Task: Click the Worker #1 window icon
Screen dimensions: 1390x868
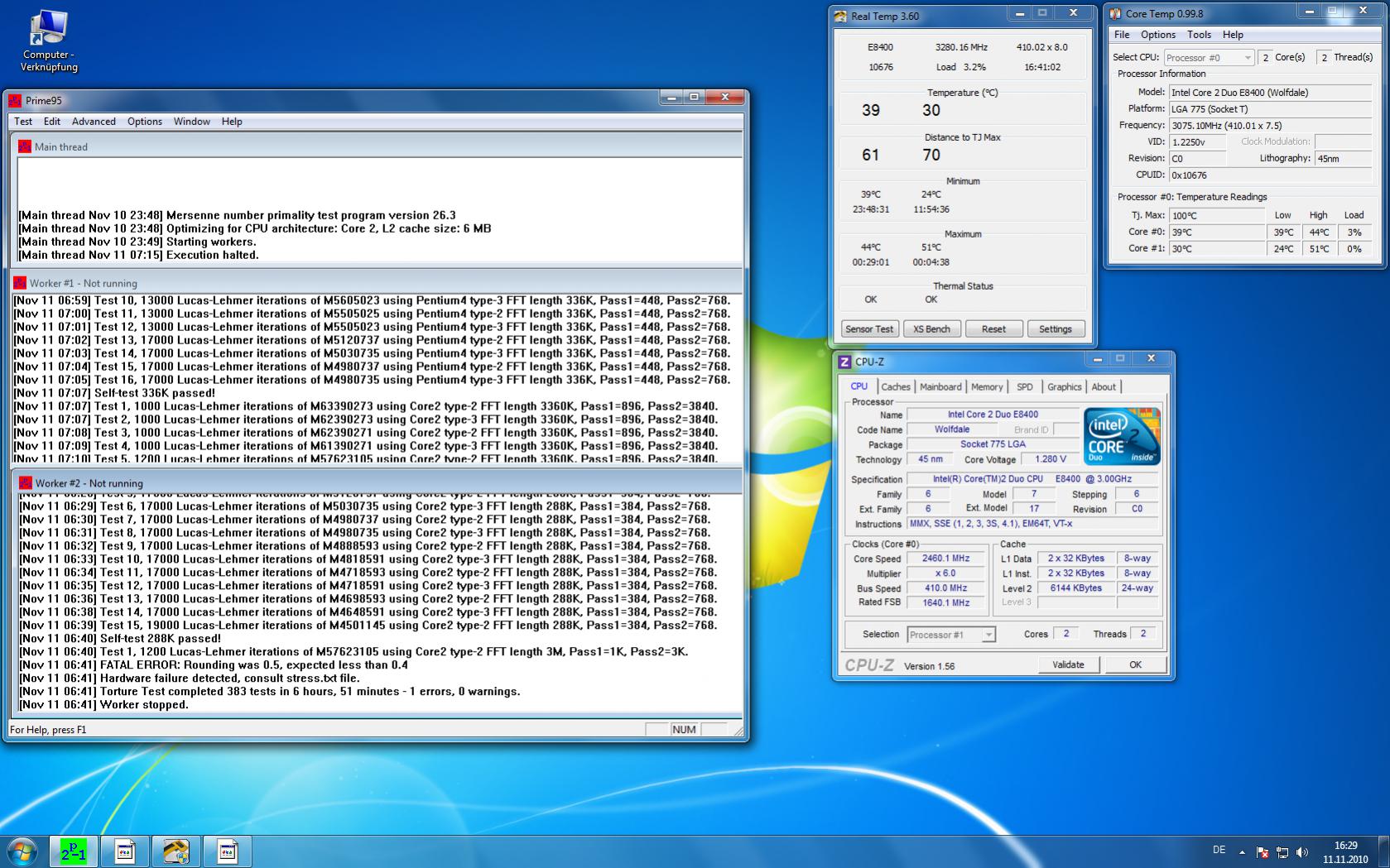Action: (x=20, y=283)
